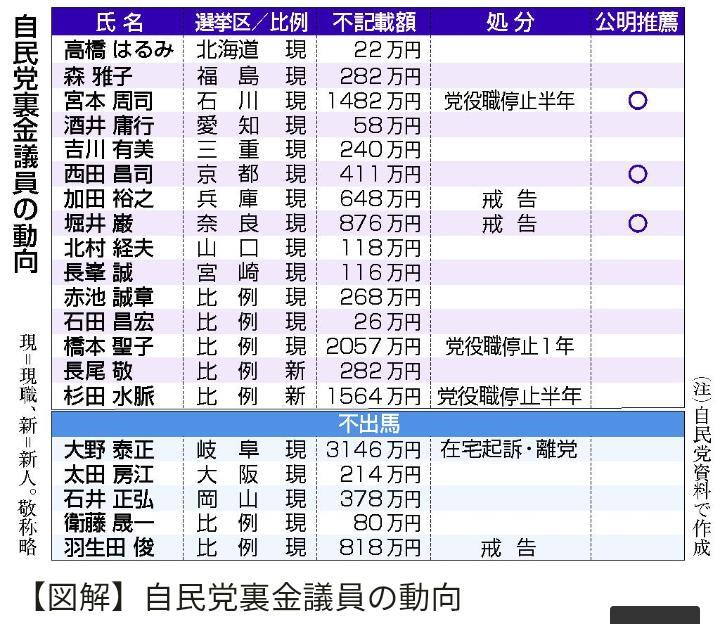Click 党役職停止1年 in 橋本 聖子 row
Viewport: 720px width, 624px height.
point(510,347)
